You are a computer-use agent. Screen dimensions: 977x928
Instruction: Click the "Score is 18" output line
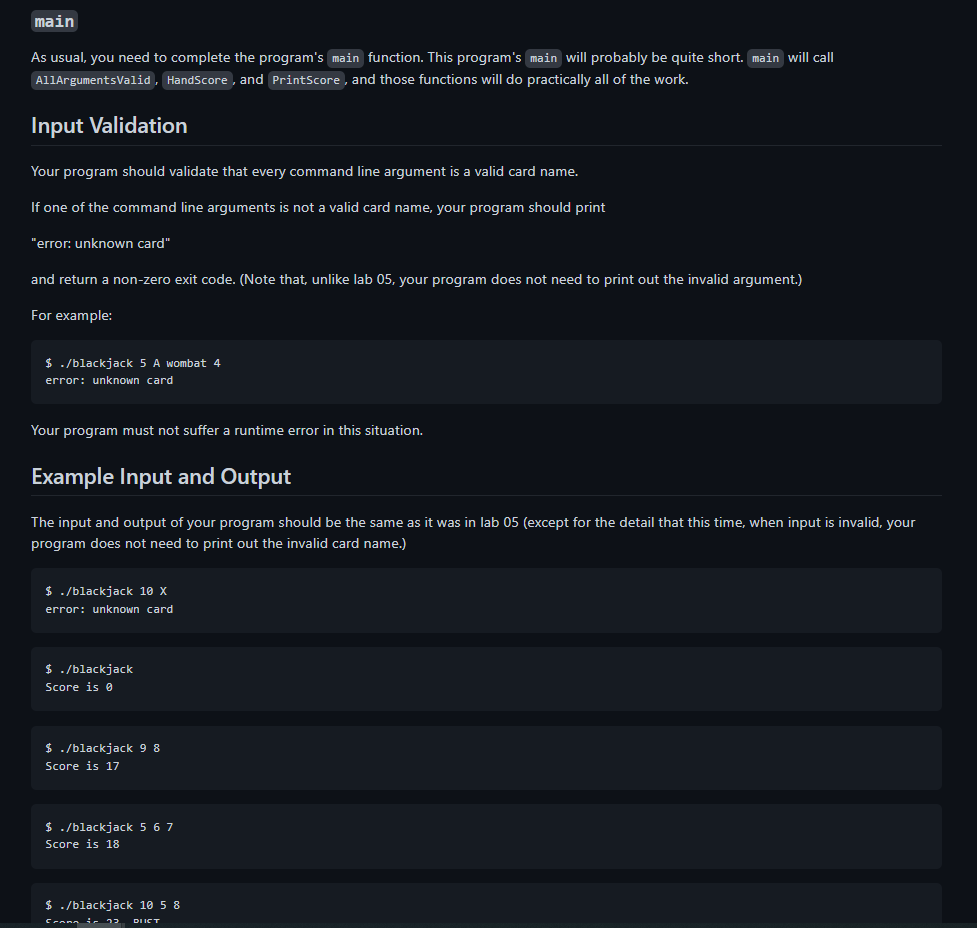tap(82, 844)
